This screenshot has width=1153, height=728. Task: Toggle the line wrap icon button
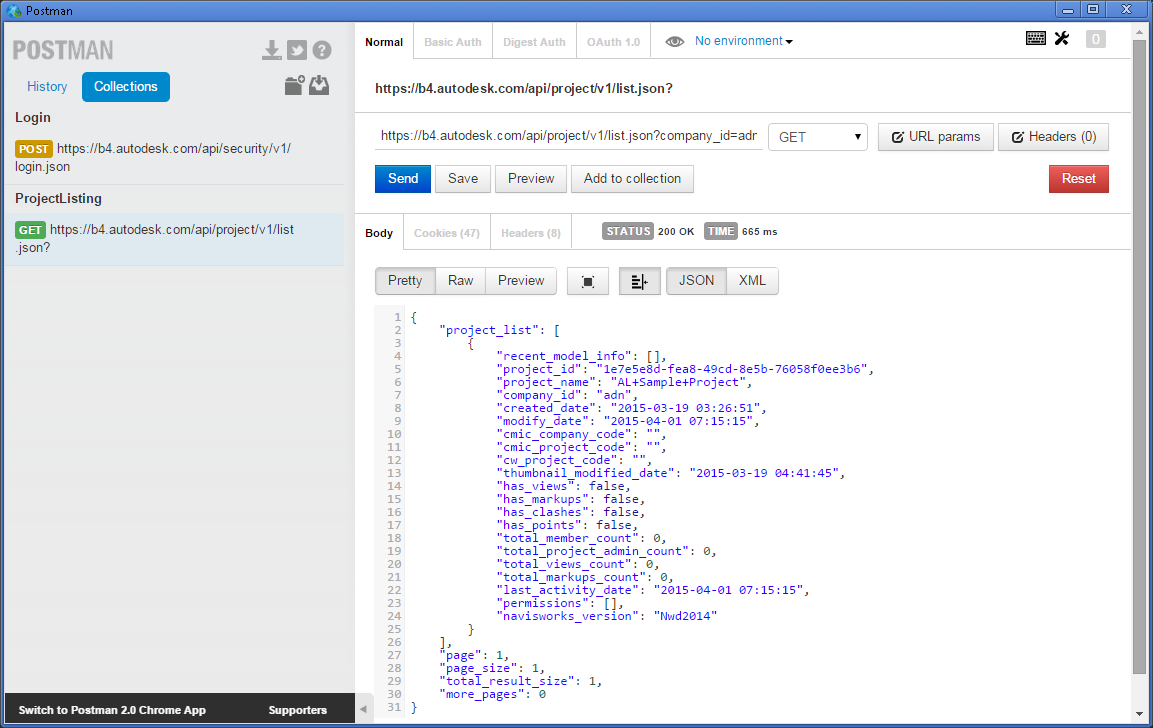640,282
